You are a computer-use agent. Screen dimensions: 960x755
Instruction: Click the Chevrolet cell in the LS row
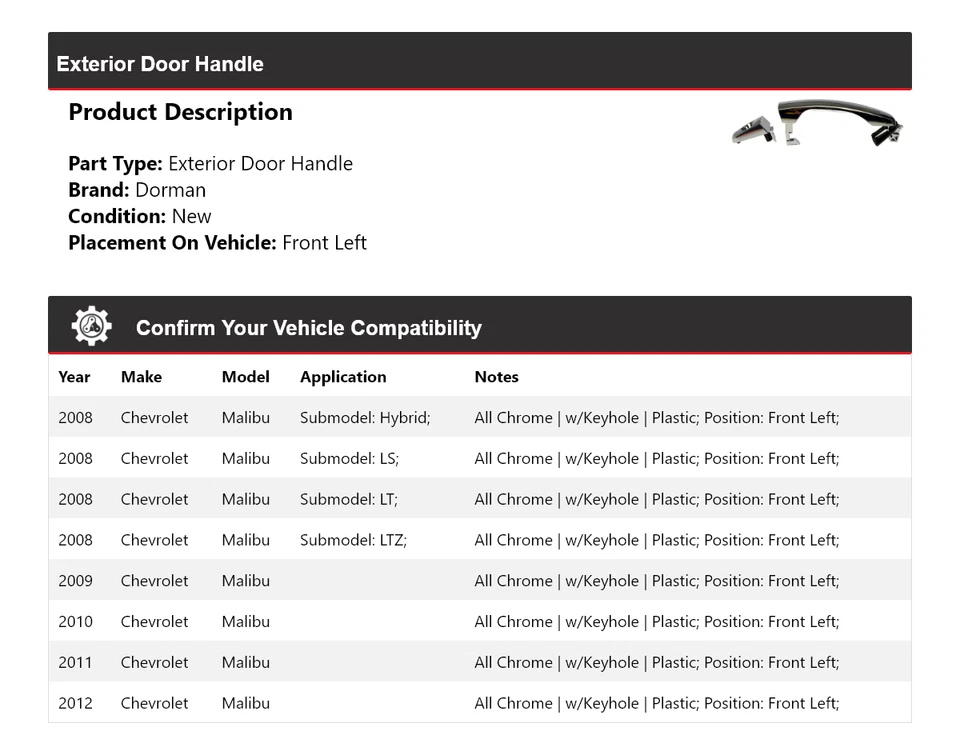[154, 458]
